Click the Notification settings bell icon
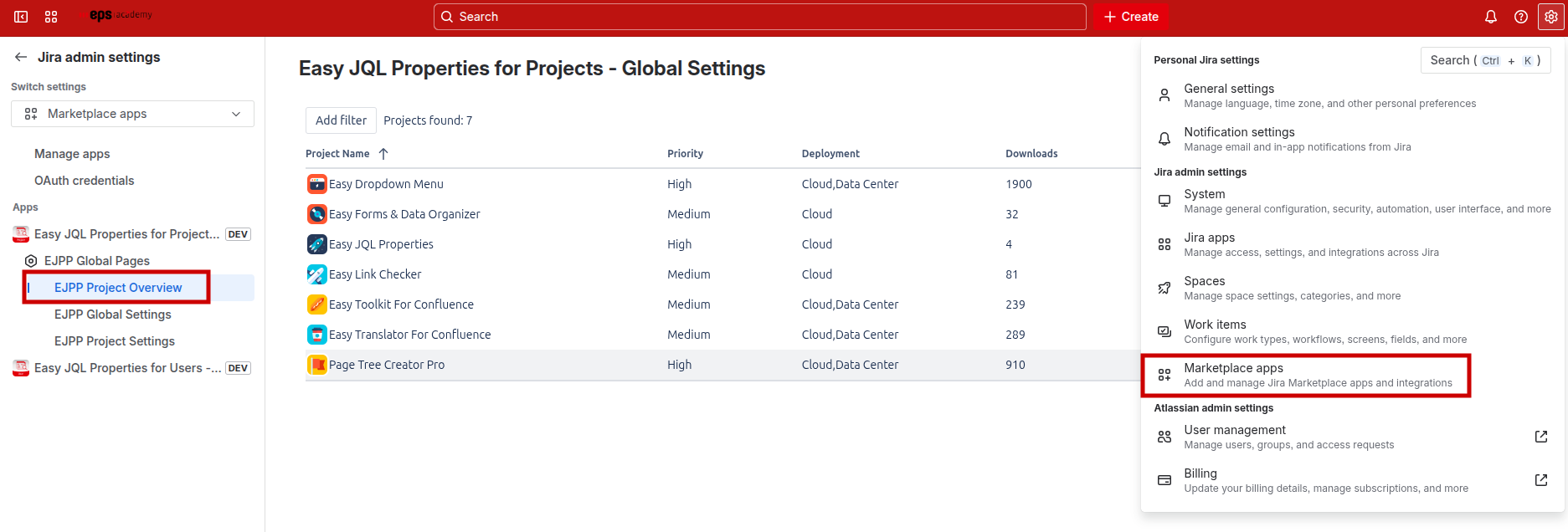The image size is (1568, 532). click(x=1164, y=139)
